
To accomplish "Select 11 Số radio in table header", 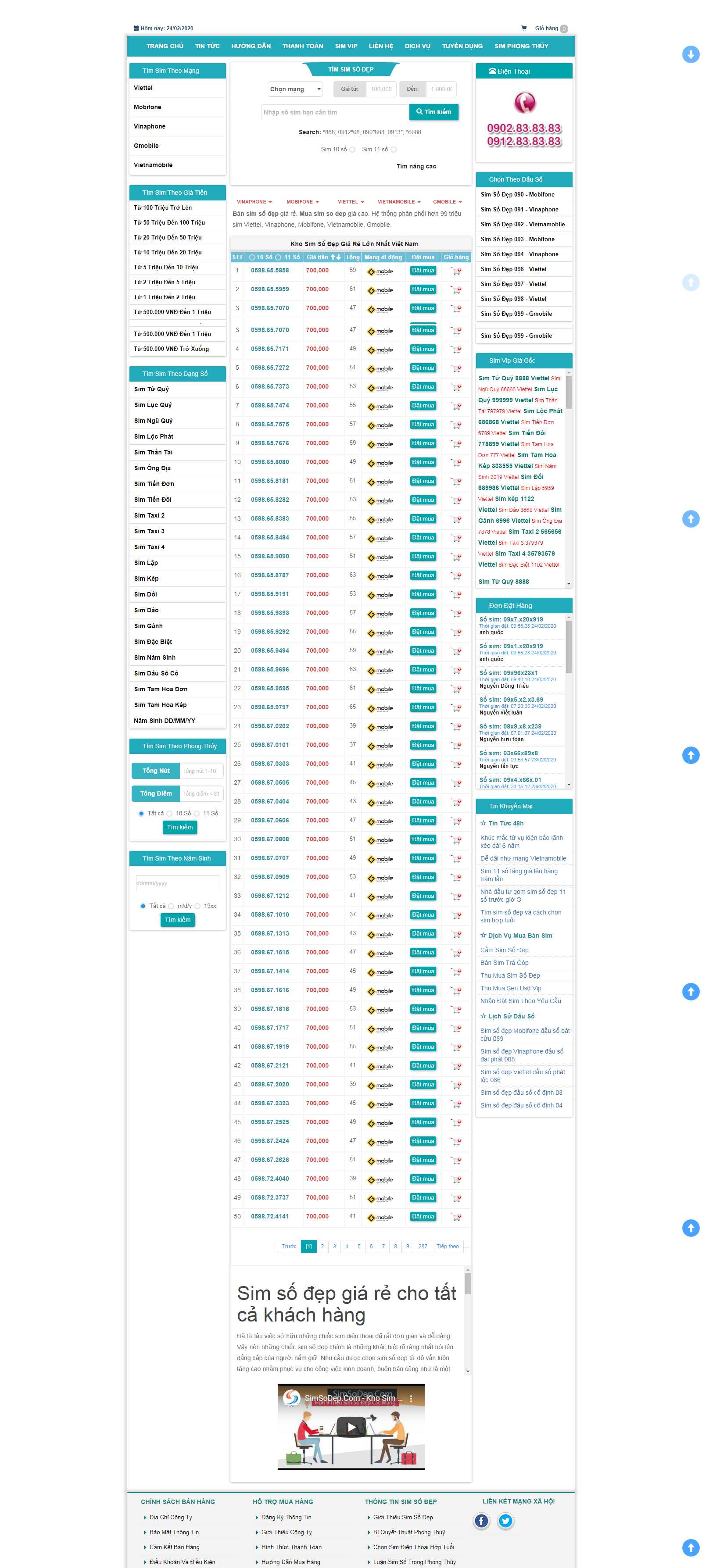I will coord(278,257).
